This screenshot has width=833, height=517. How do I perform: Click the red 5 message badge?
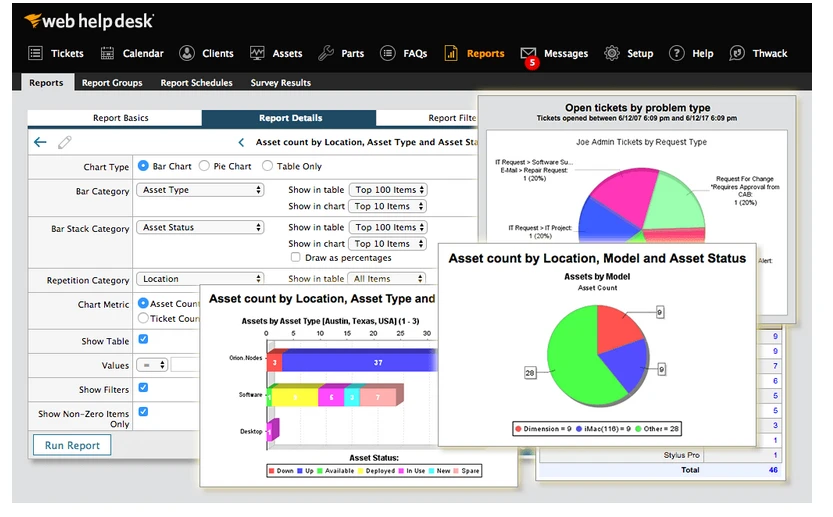click(532, 63)
